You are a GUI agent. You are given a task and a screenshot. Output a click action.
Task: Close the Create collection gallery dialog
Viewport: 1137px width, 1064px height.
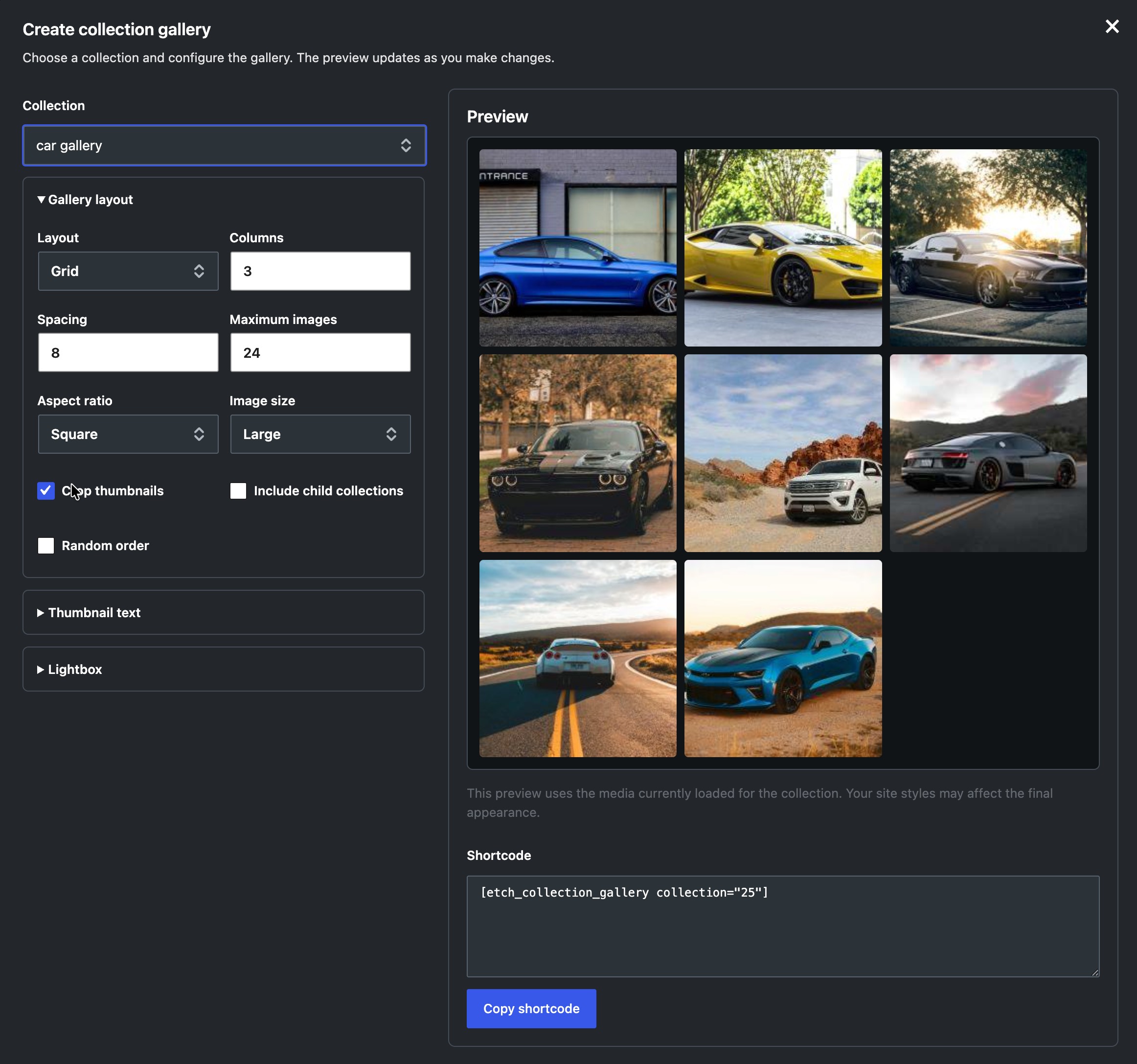tap(1112, 26)
